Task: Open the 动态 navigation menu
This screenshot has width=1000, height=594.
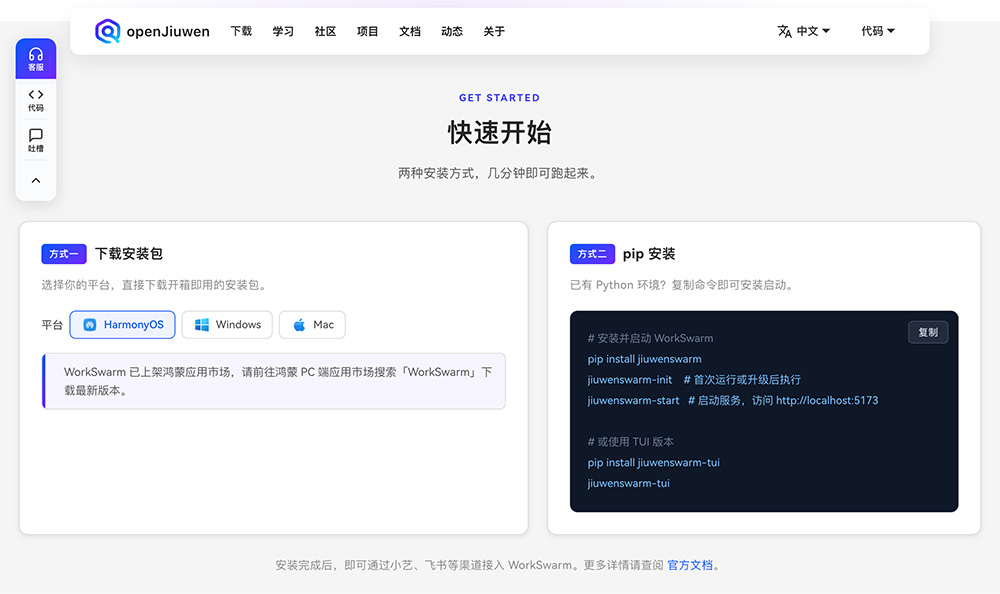Action: click(452, 31)
